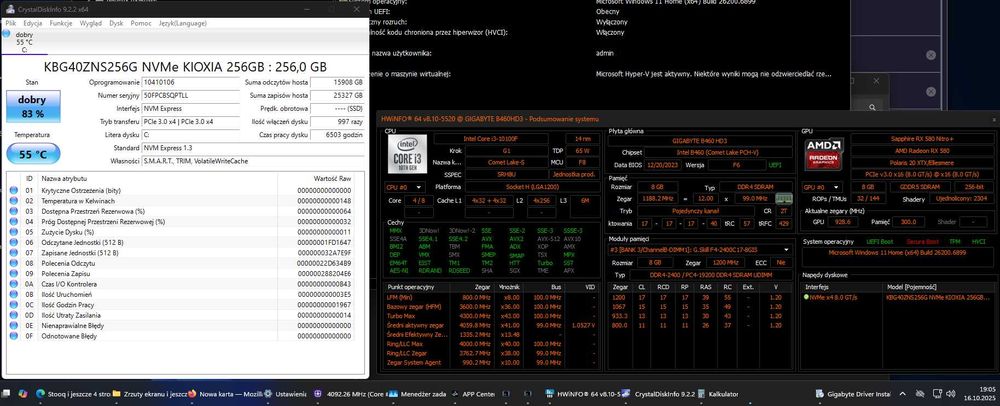The image size is (1000, 406).
Task: Click the 'dobry 83 %' health status button
Action: 33,106
